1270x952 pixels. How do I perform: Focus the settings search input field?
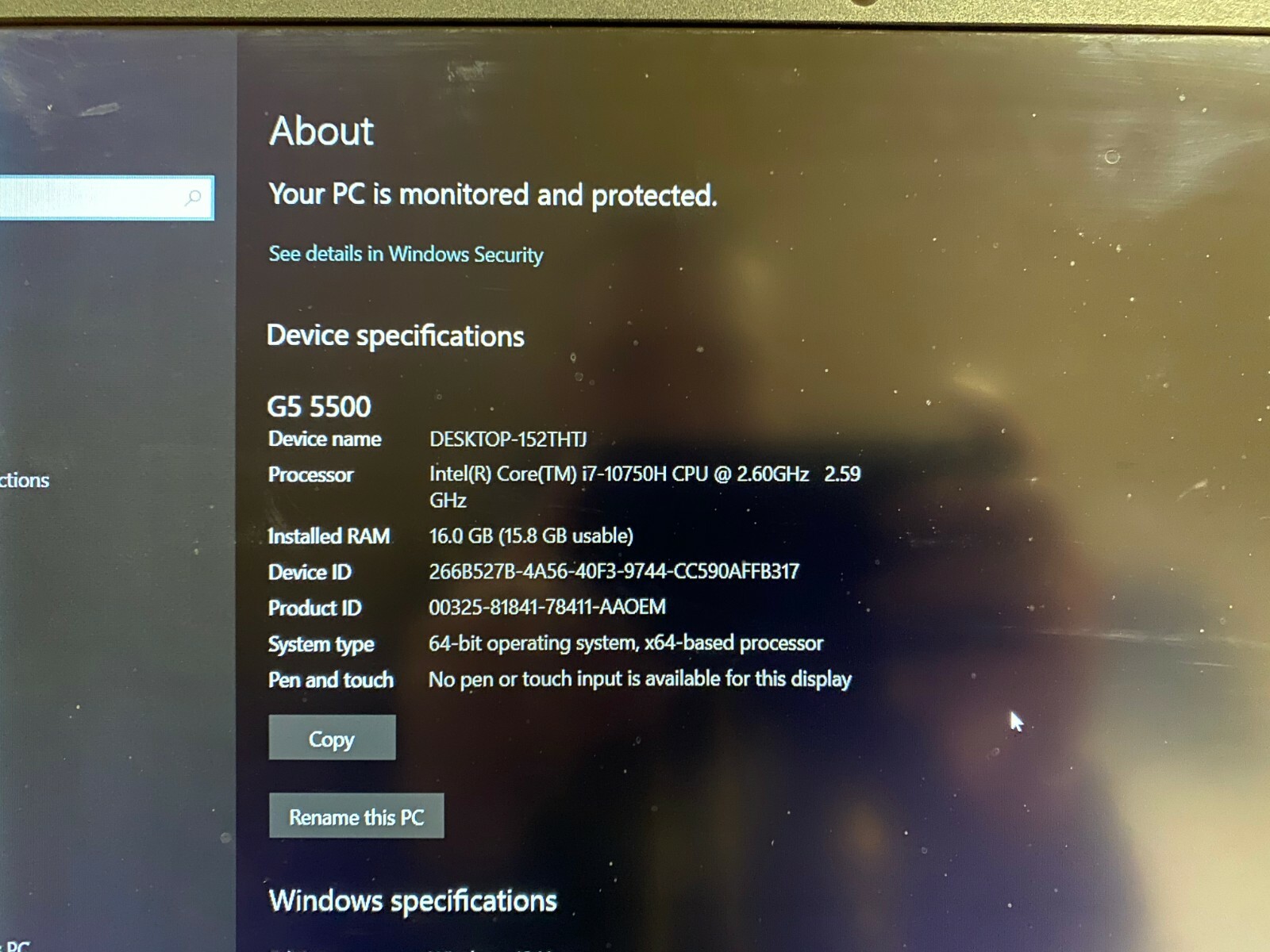point(106,198)
